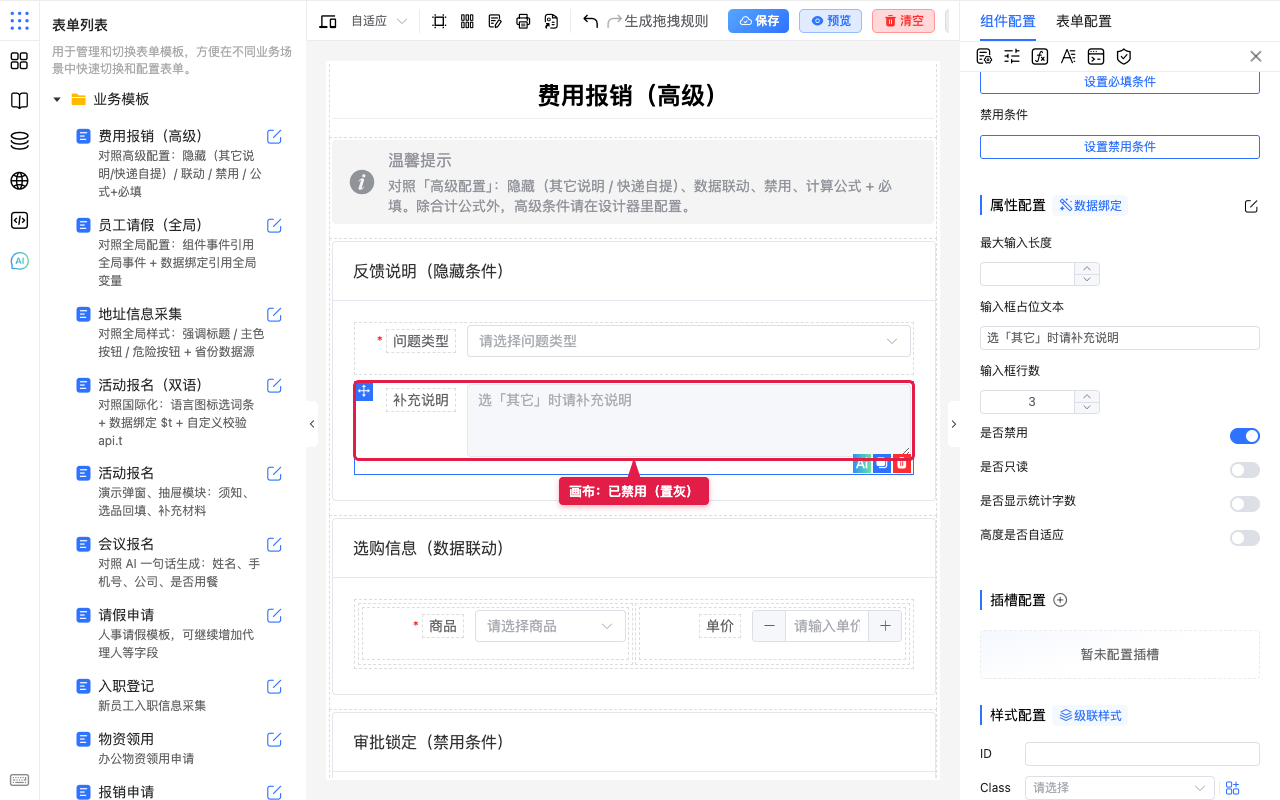Click the shield check icon in config panel
The height and width of the screenshot is (800, 1280).
pyautogui.click(x=1124, y=56)
